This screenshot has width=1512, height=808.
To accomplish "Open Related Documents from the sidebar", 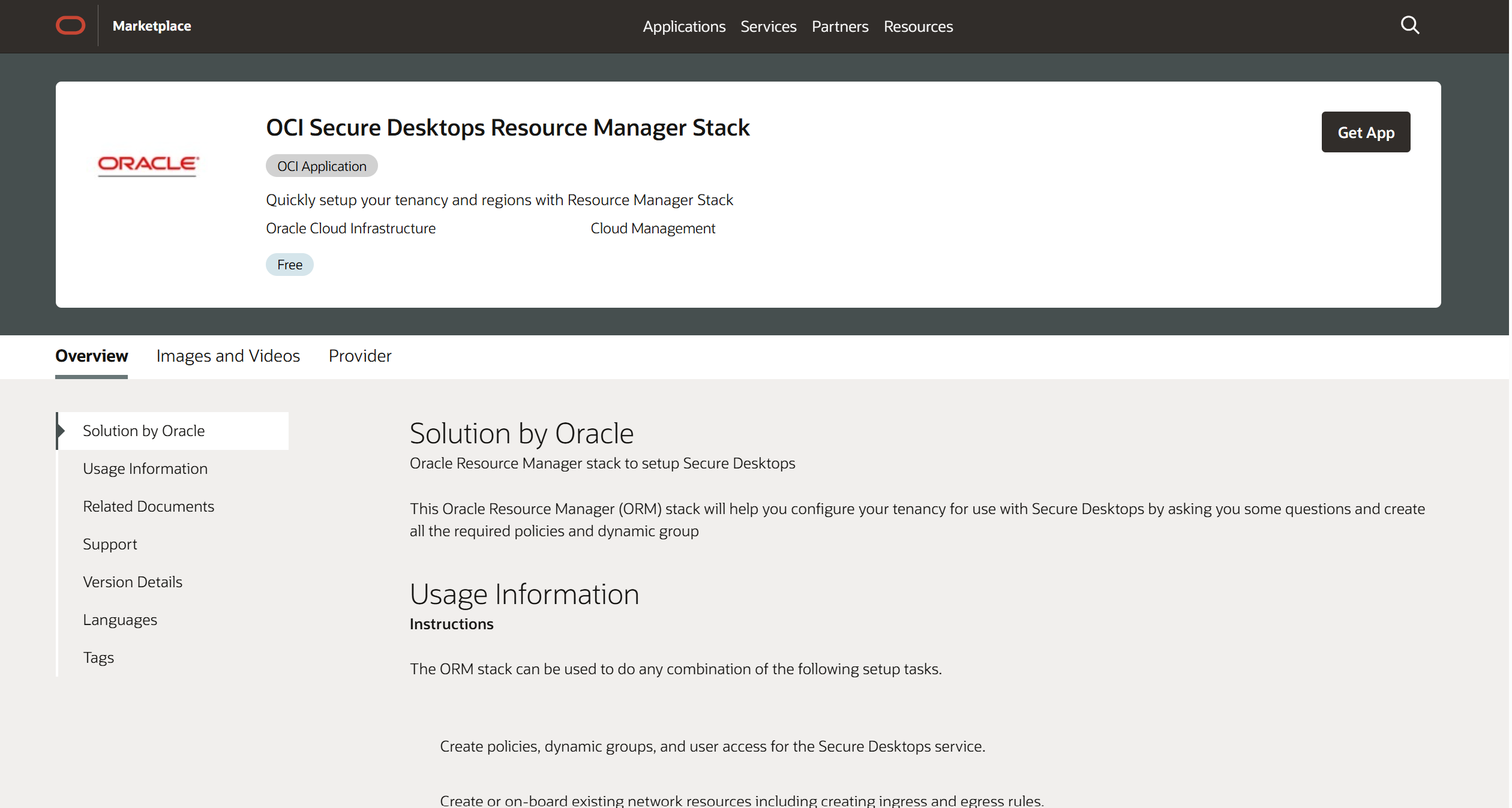I will pos(148,506).
